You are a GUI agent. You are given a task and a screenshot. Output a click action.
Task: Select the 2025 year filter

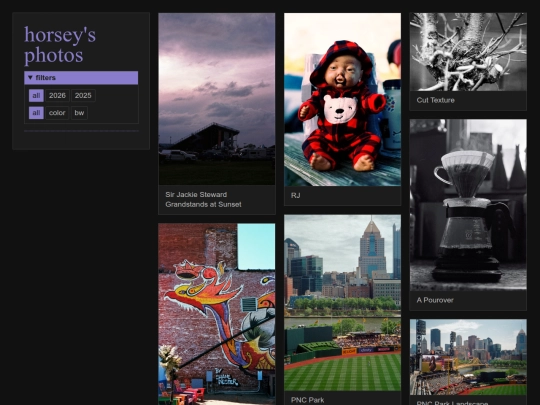click(83, 95)
